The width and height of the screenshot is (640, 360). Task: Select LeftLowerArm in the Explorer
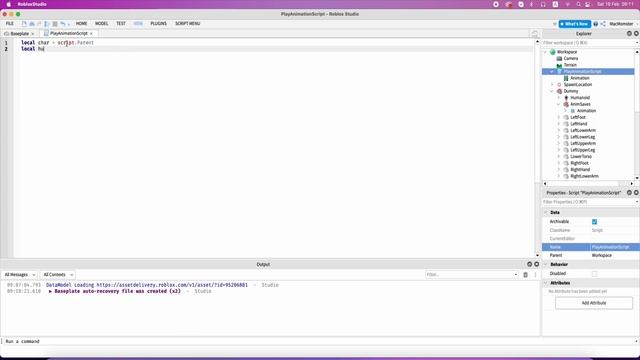[x=583, y=130]
